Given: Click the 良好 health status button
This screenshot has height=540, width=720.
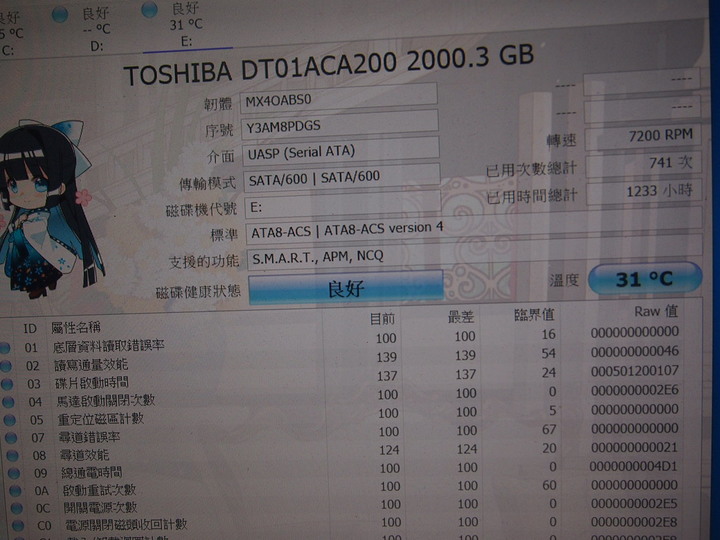Looking at the screenshot, I should [x=346, y=288].
